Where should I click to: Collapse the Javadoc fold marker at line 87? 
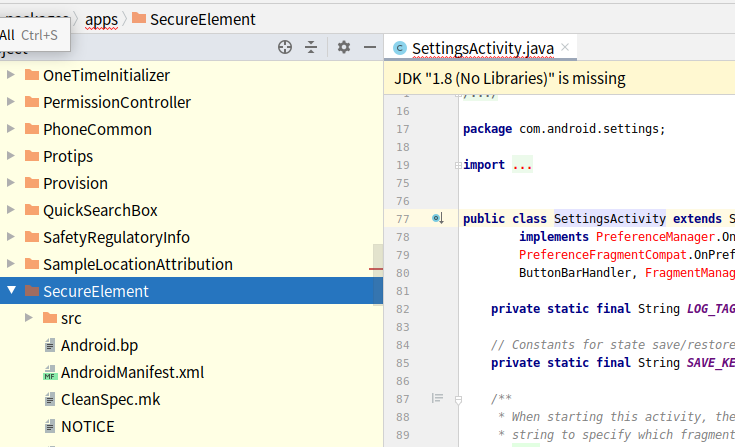[458, 400]
